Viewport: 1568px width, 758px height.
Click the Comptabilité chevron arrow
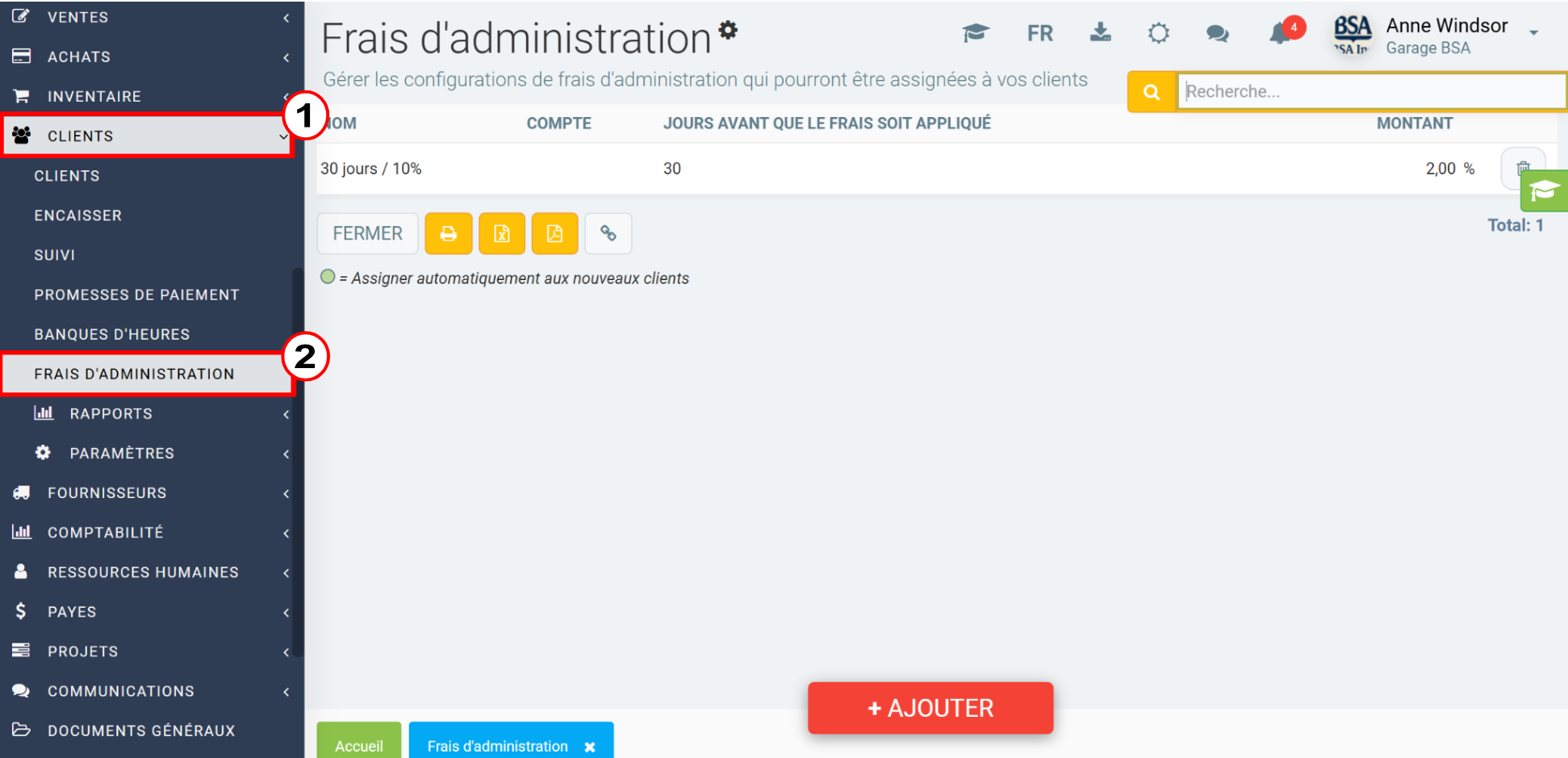coord(286,533)
